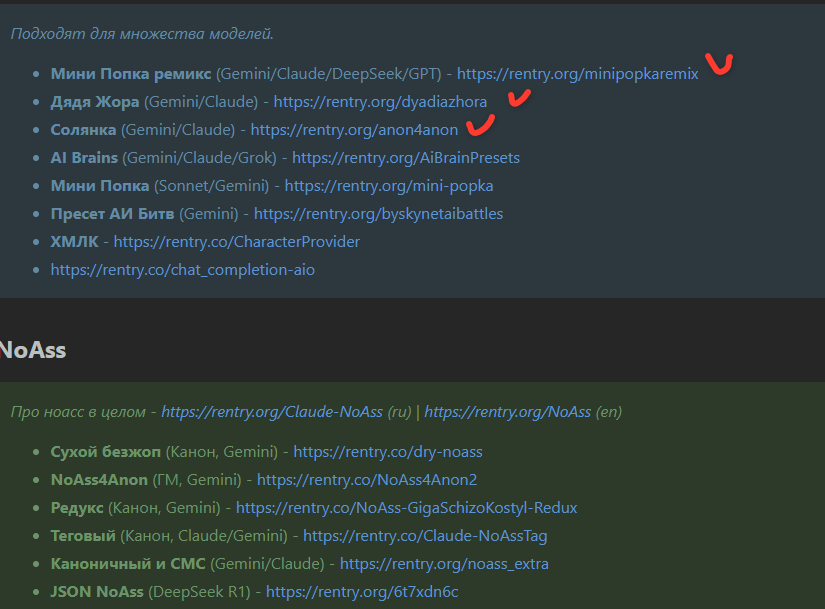This screenshot has height=609, width=825.
Task: Open the rentry.org/byskynetaibattles link
Action: tap(378, 213)
